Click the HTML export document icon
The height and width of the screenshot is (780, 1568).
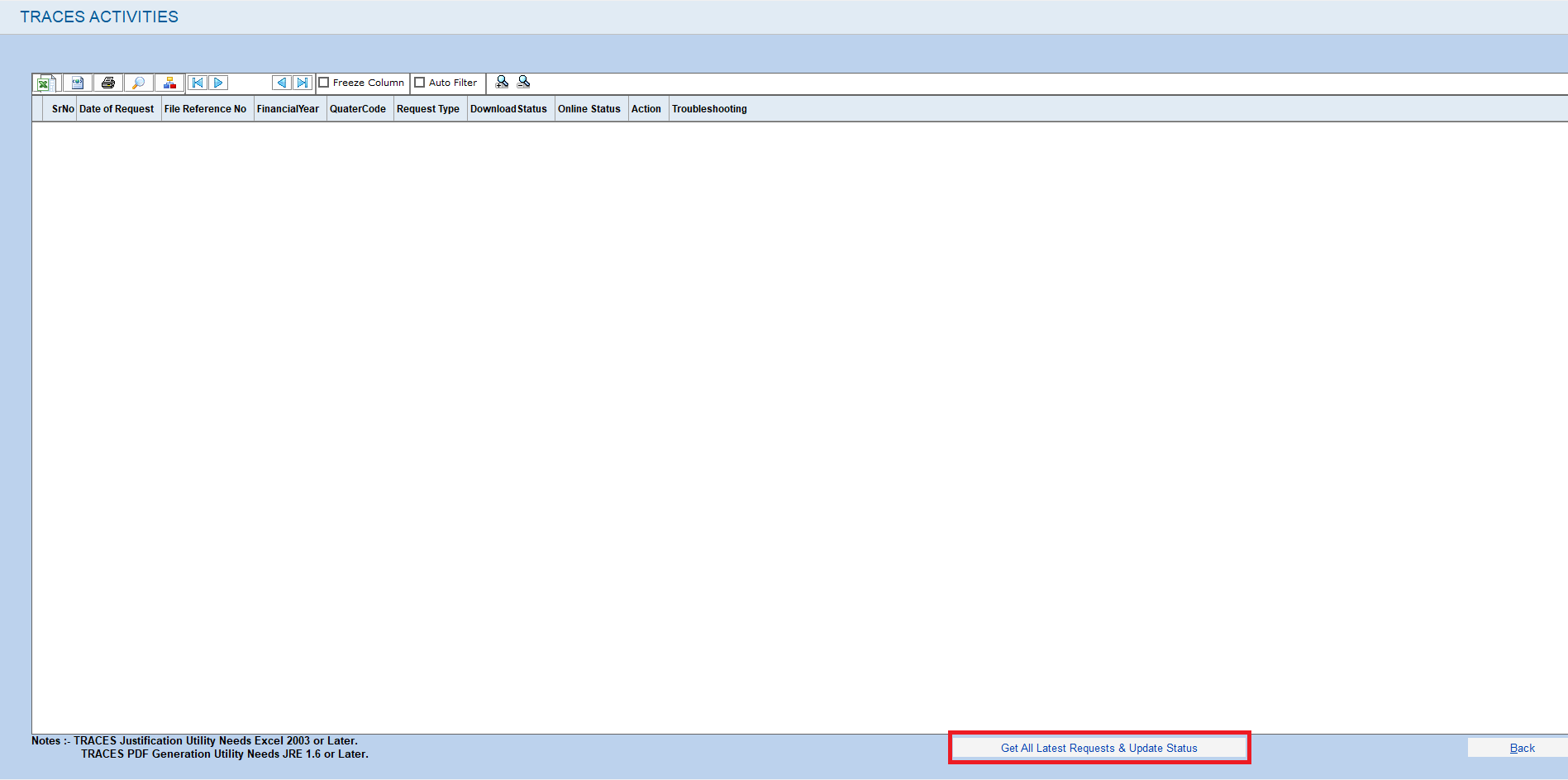[78, 83]
